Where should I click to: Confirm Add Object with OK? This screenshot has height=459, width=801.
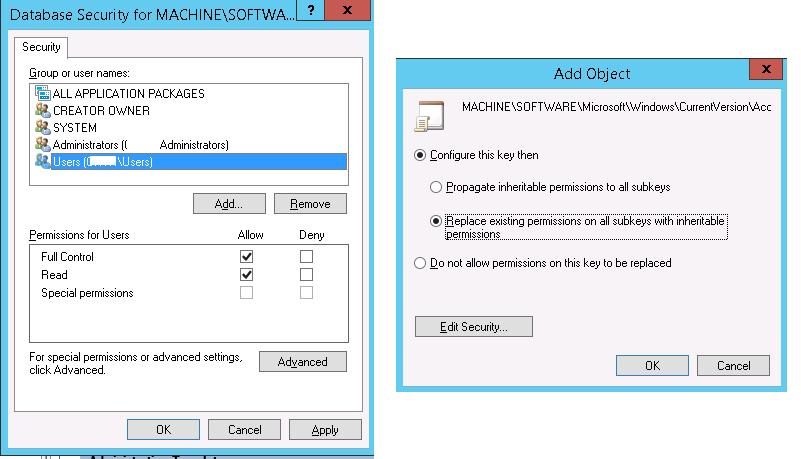652,366
